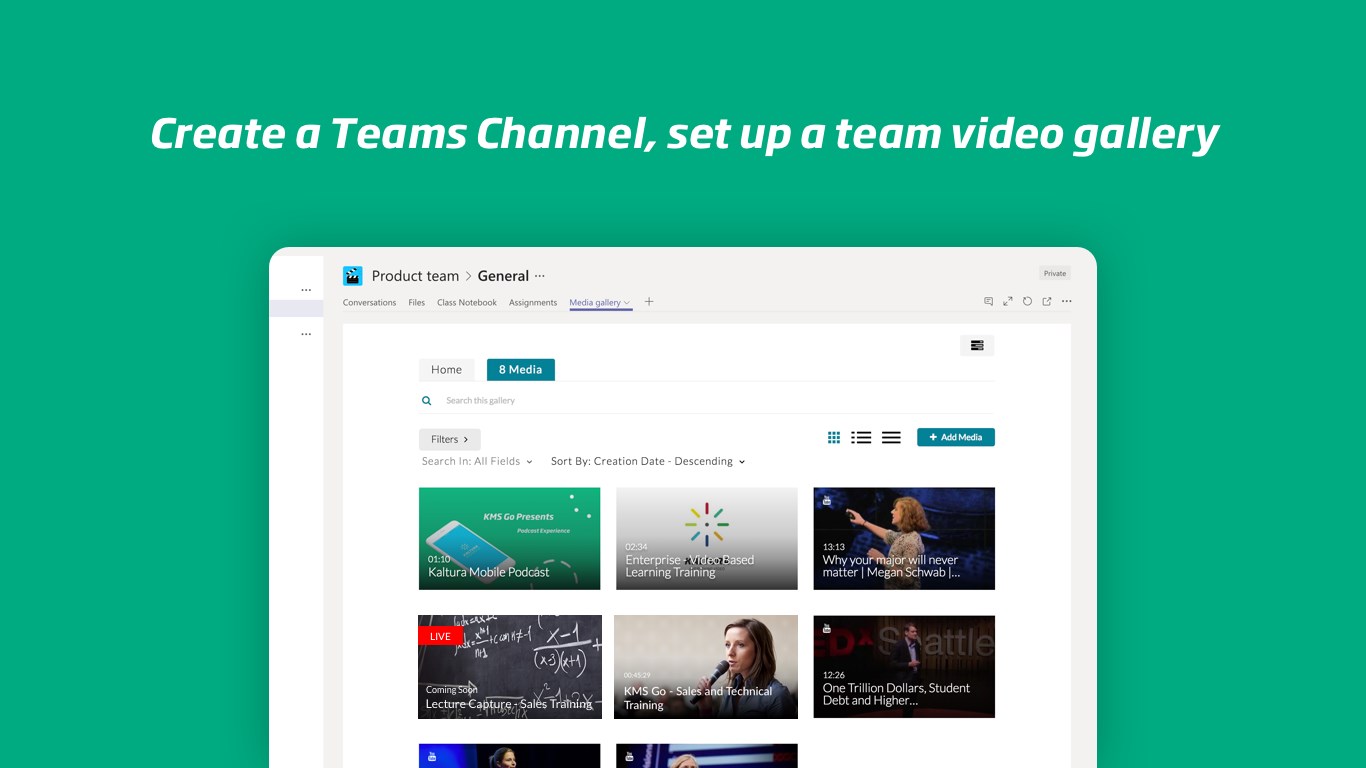Screen dimensions: 1366x768
Task: Click YouTube icon on One Trillion Dollars video
Action: (x=827, y=629)
